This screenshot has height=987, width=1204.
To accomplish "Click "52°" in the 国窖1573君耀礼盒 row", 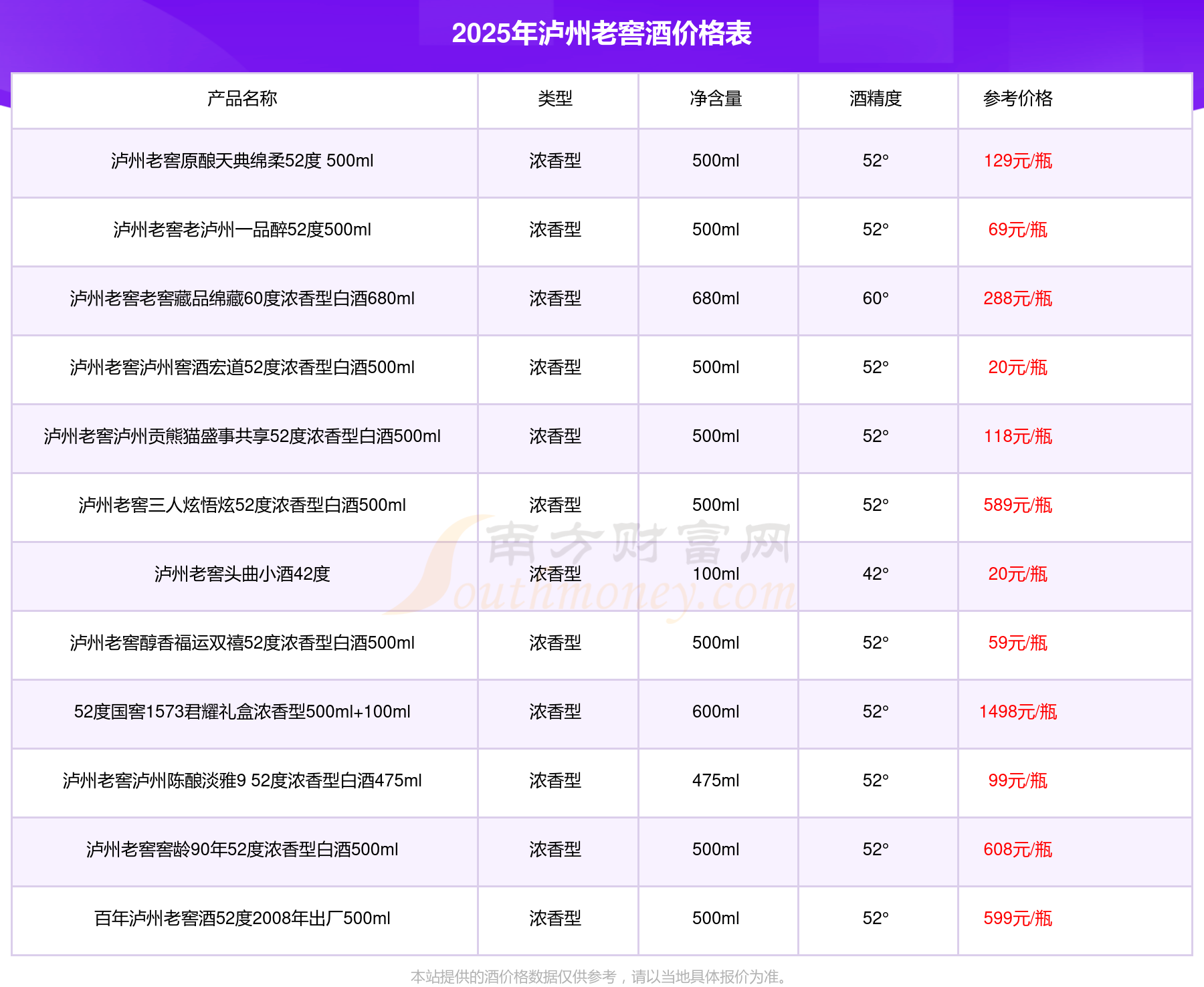I will 876,711.
